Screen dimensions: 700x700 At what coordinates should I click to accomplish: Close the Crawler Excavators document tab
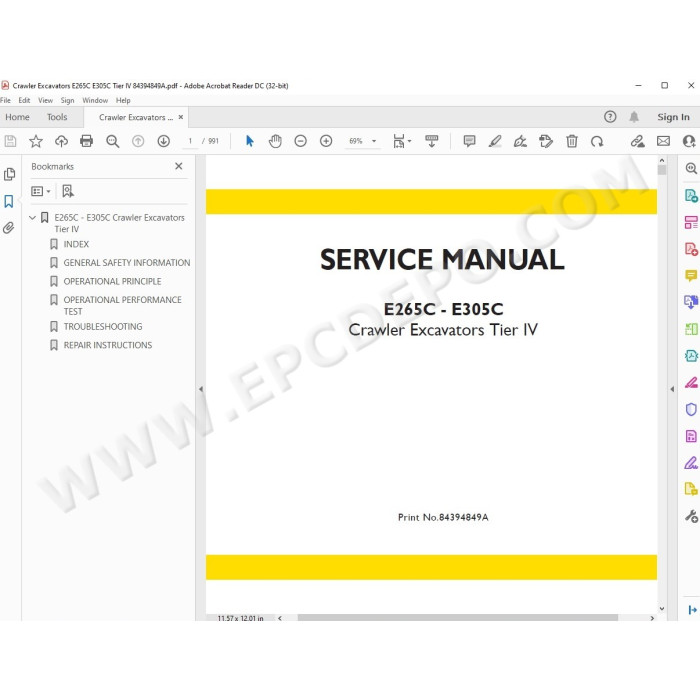click(x=181, y=117)
